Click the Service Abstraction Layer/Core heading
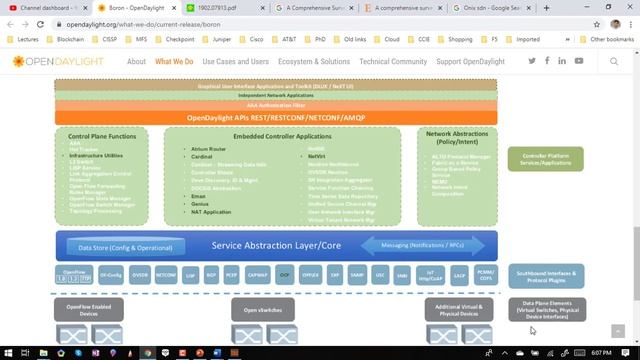This screenshot has width=640, height=360. pos(276,246)
